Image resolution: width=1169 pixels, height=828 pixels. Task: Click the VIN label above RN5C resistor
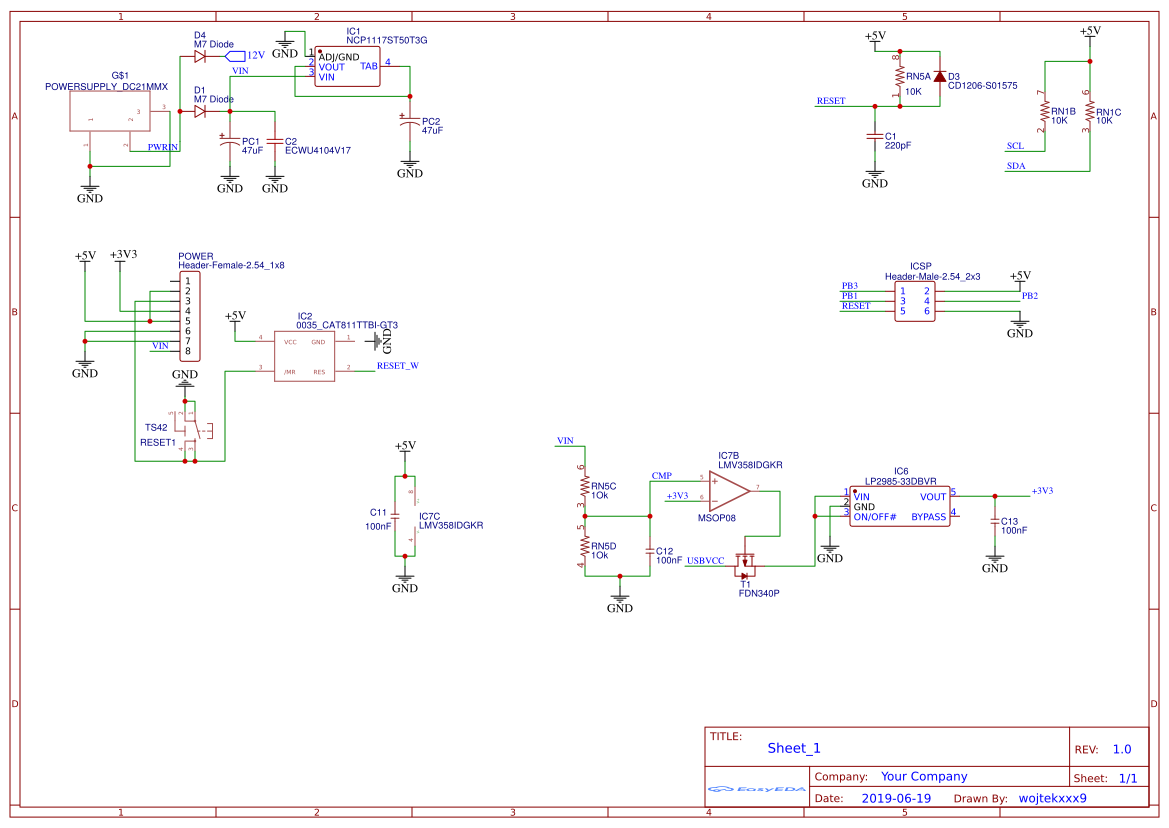[565, 441]
